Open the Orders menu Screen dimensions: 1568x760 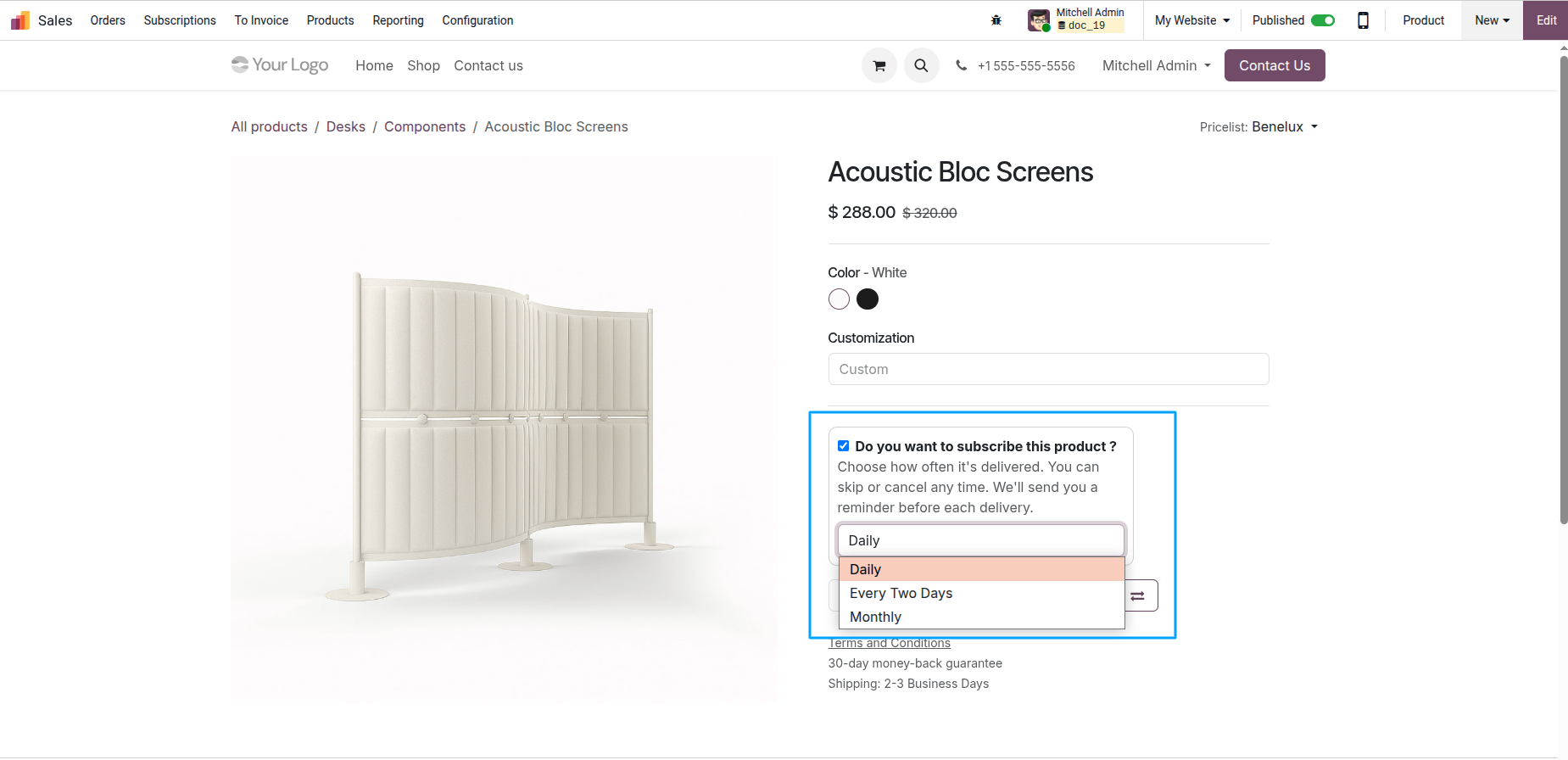point(108,20)
